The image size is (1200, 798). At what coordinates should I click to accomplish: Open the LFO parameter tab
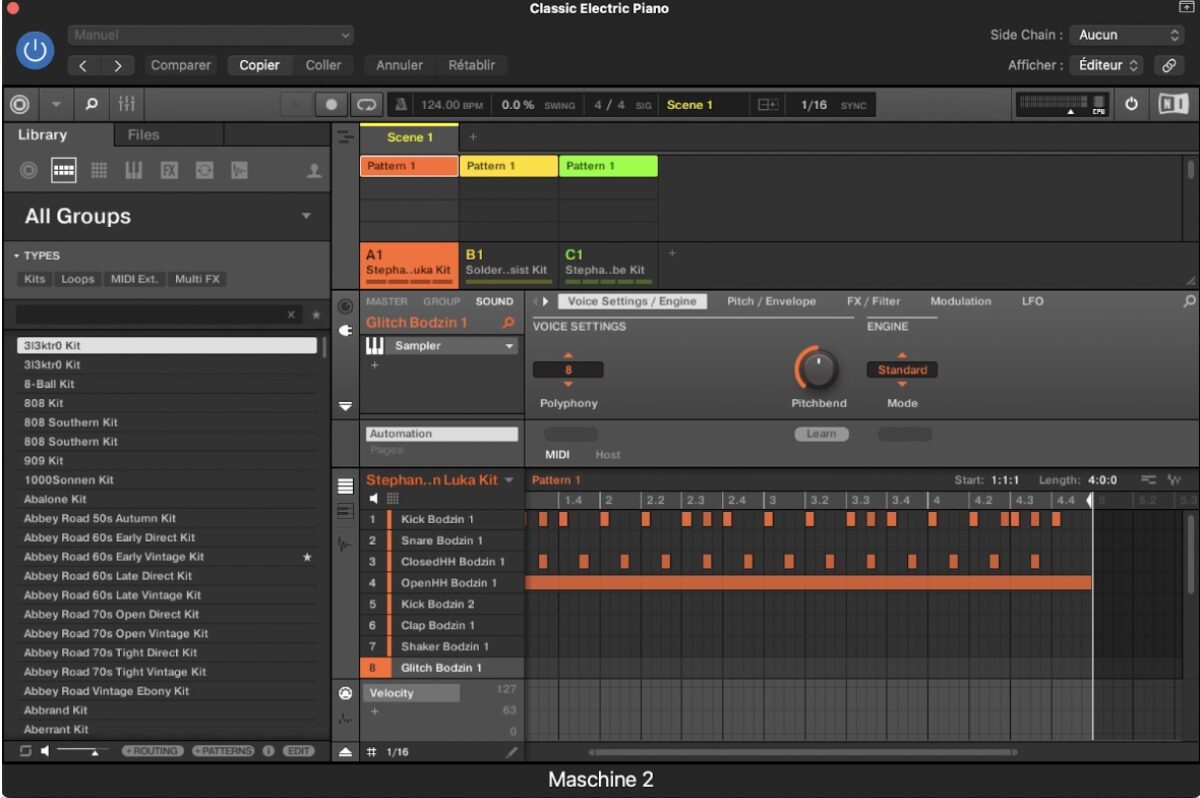click(1032, 301)
